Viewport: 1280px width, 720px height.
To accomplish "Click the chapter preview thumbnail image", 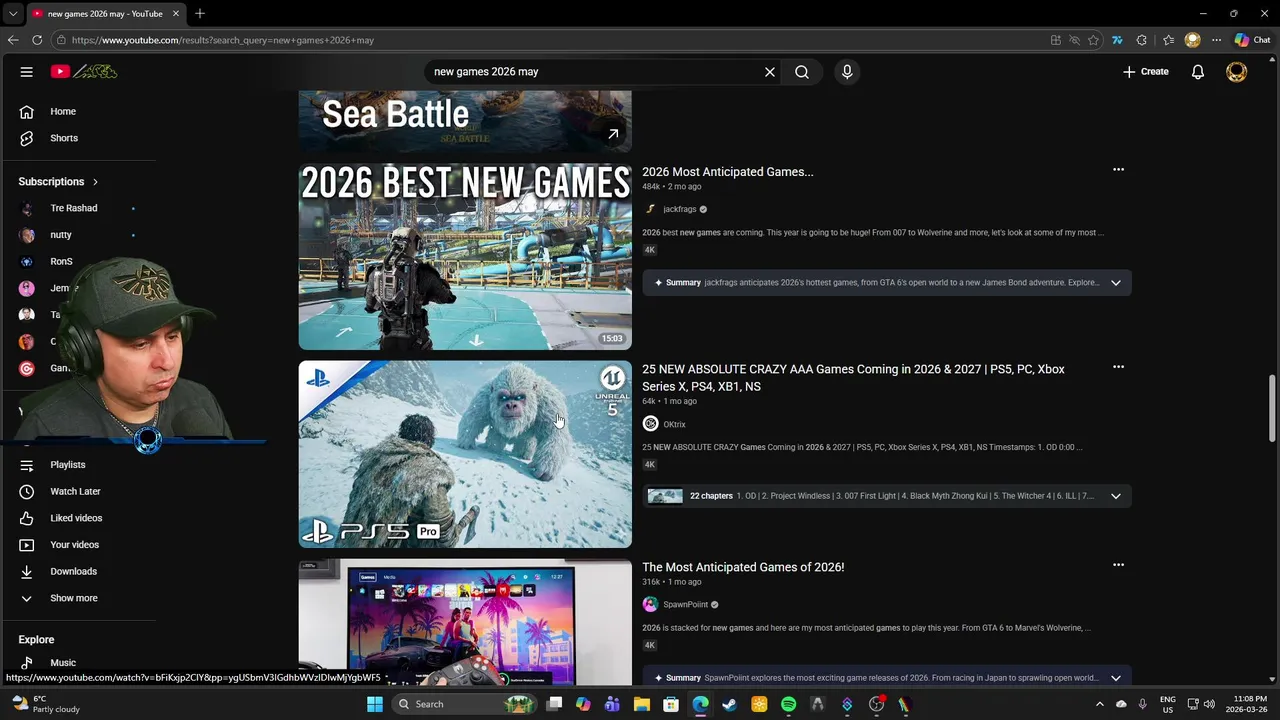I will pos(665,496).
